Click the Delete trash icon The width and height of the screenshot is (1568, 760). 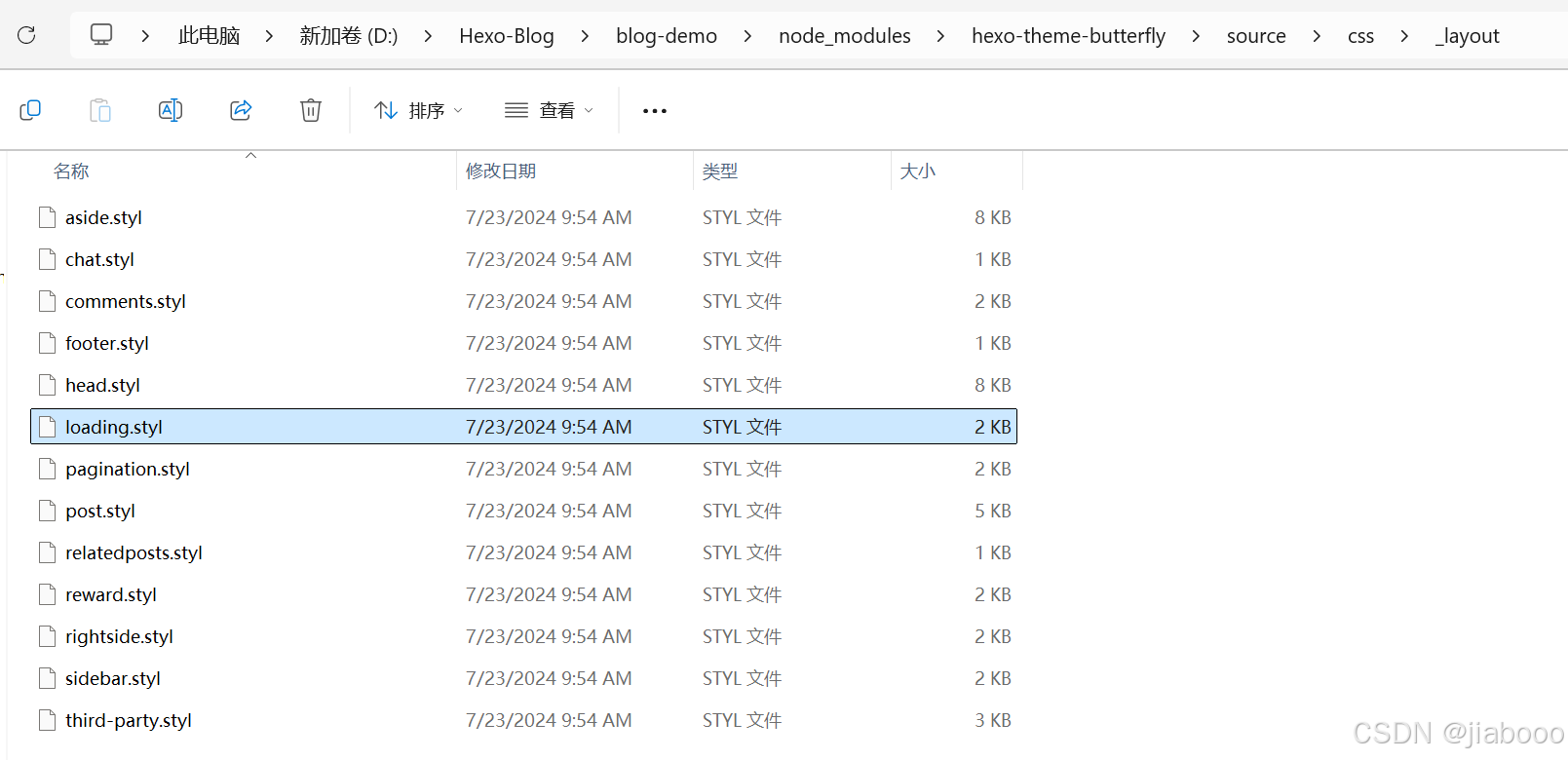311,110
